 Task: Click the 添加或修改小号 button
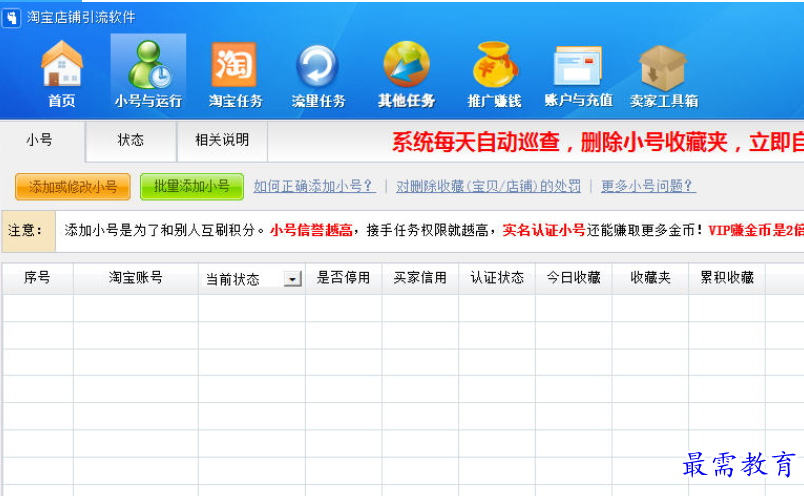point(73,186)
